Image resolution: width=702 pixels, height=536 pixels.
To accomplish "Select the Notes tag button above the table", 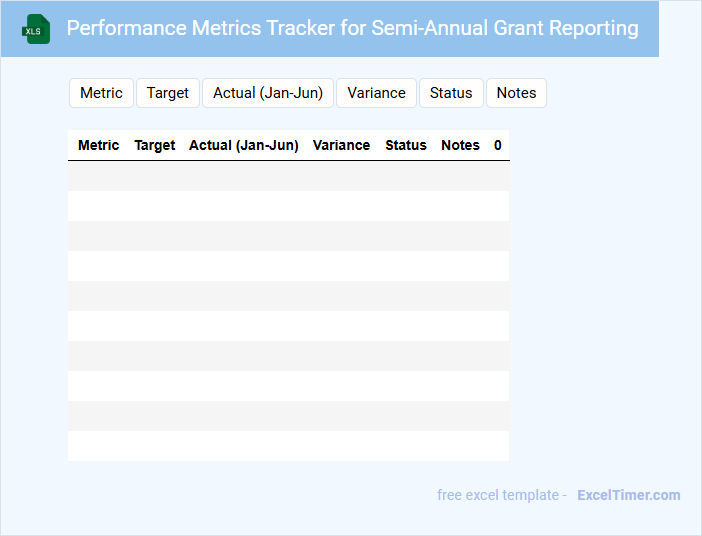I will point(516,93).
